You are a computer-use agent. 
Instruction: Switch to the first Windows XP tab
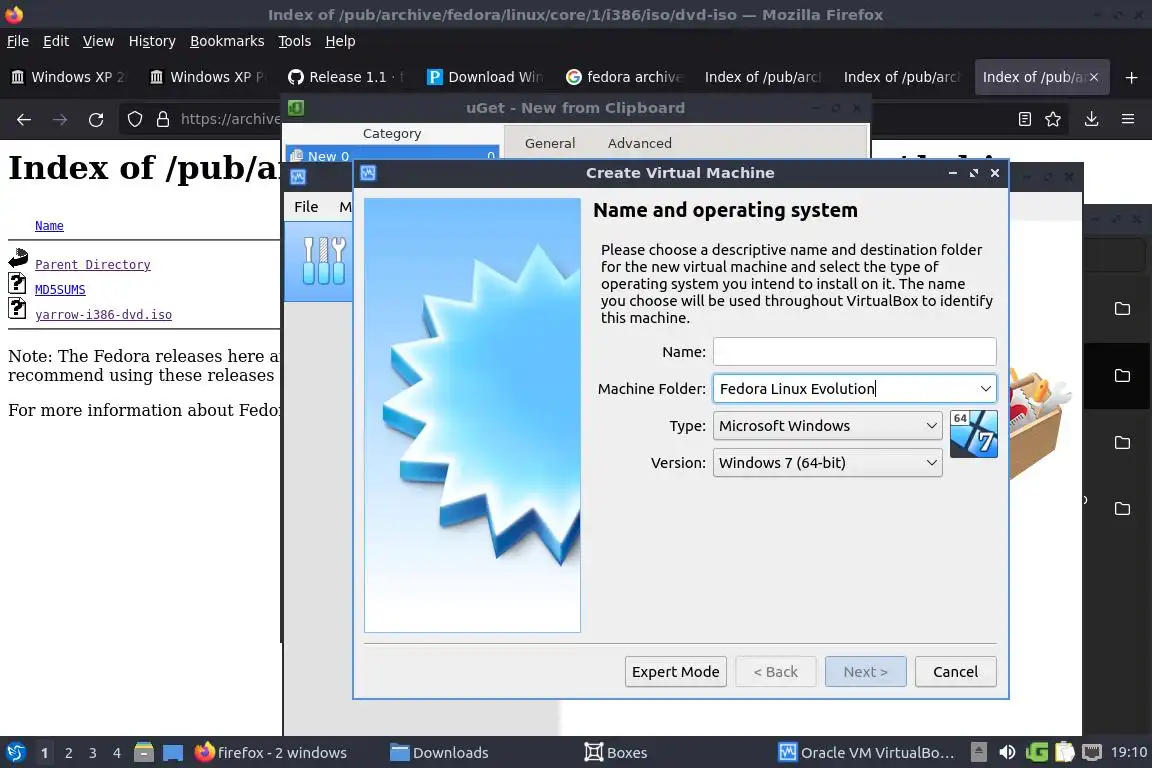68,77
